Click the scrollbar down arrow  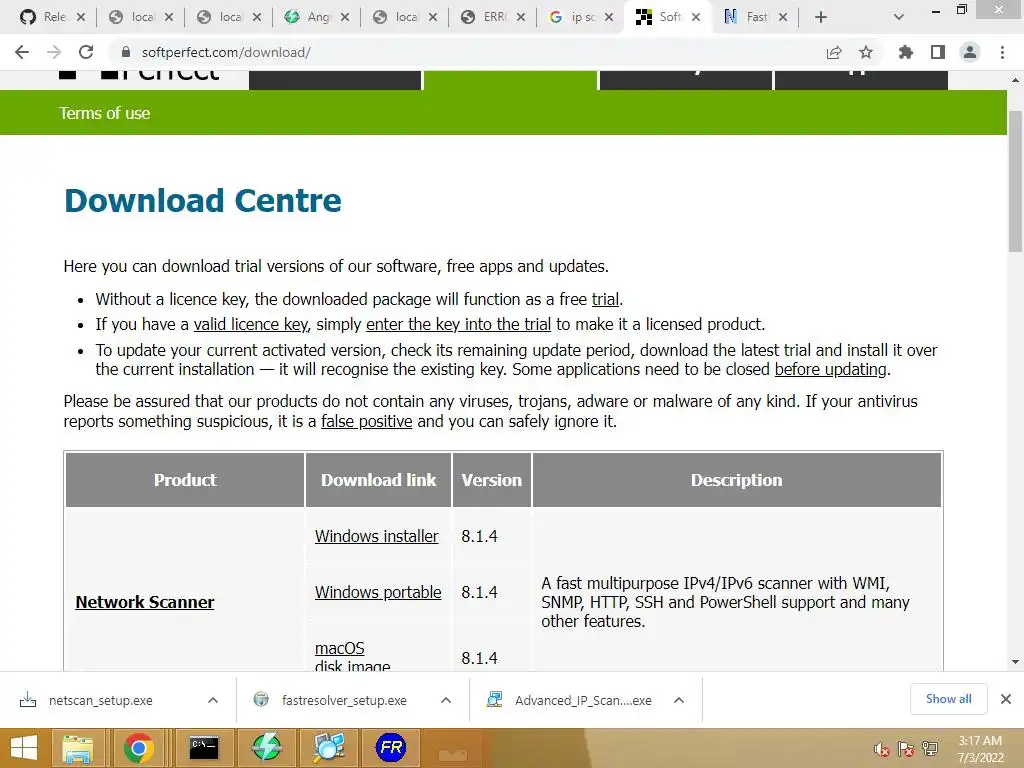(1015, 662)
